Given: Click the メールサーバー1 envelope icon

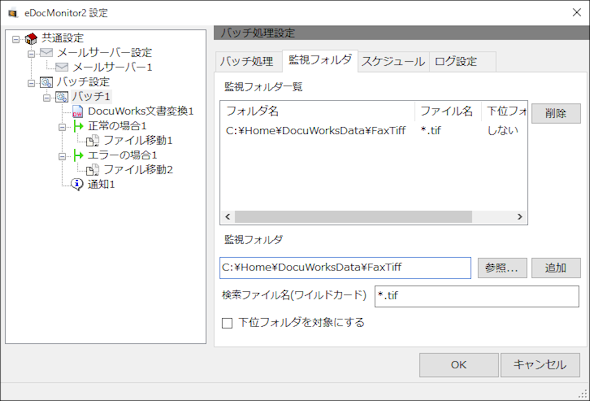Looking at the screenshot, I should [x=62, y=67].
